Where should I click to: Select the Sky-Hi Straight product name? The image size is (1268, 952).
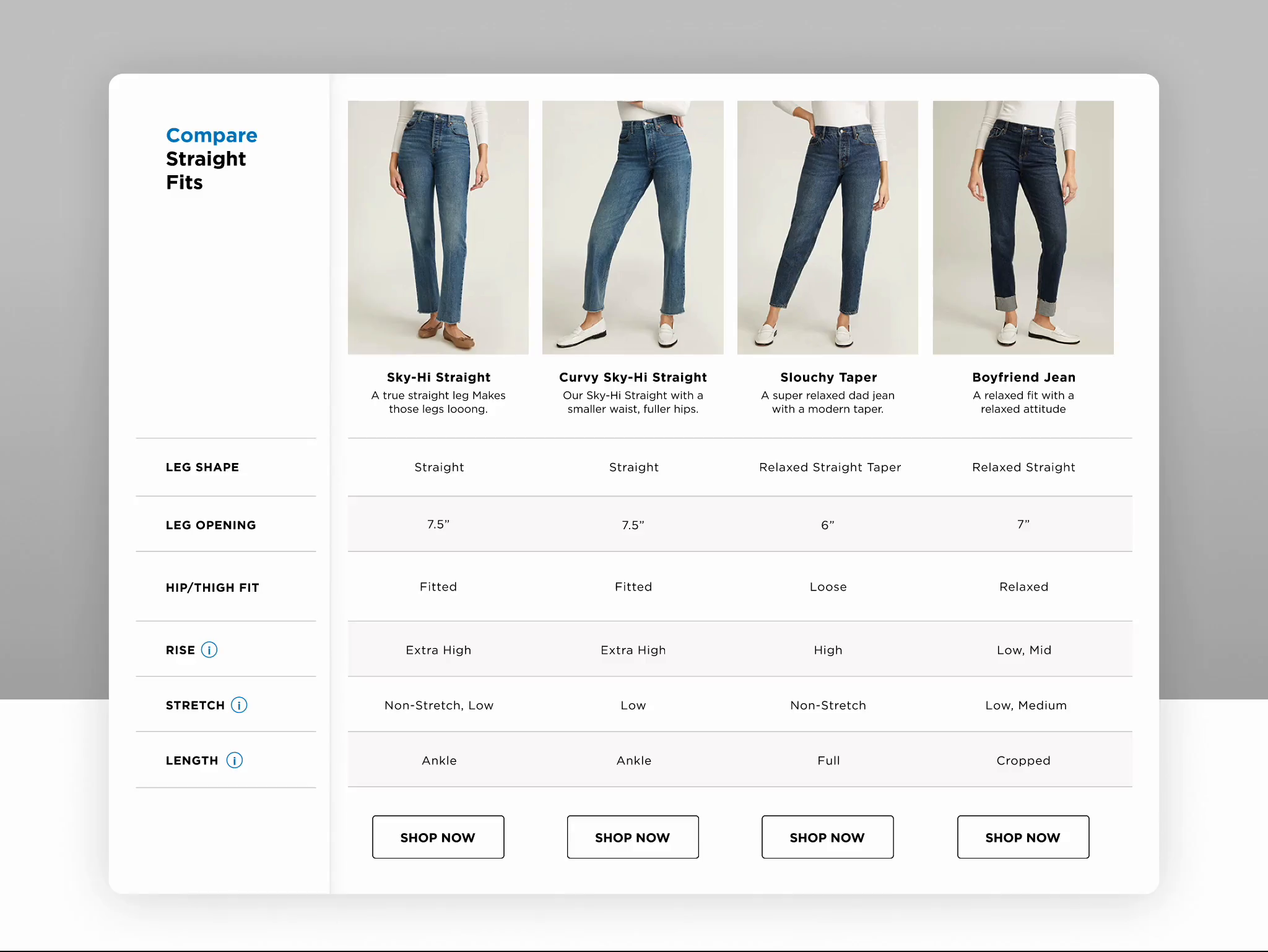click(x=438, y=377)
